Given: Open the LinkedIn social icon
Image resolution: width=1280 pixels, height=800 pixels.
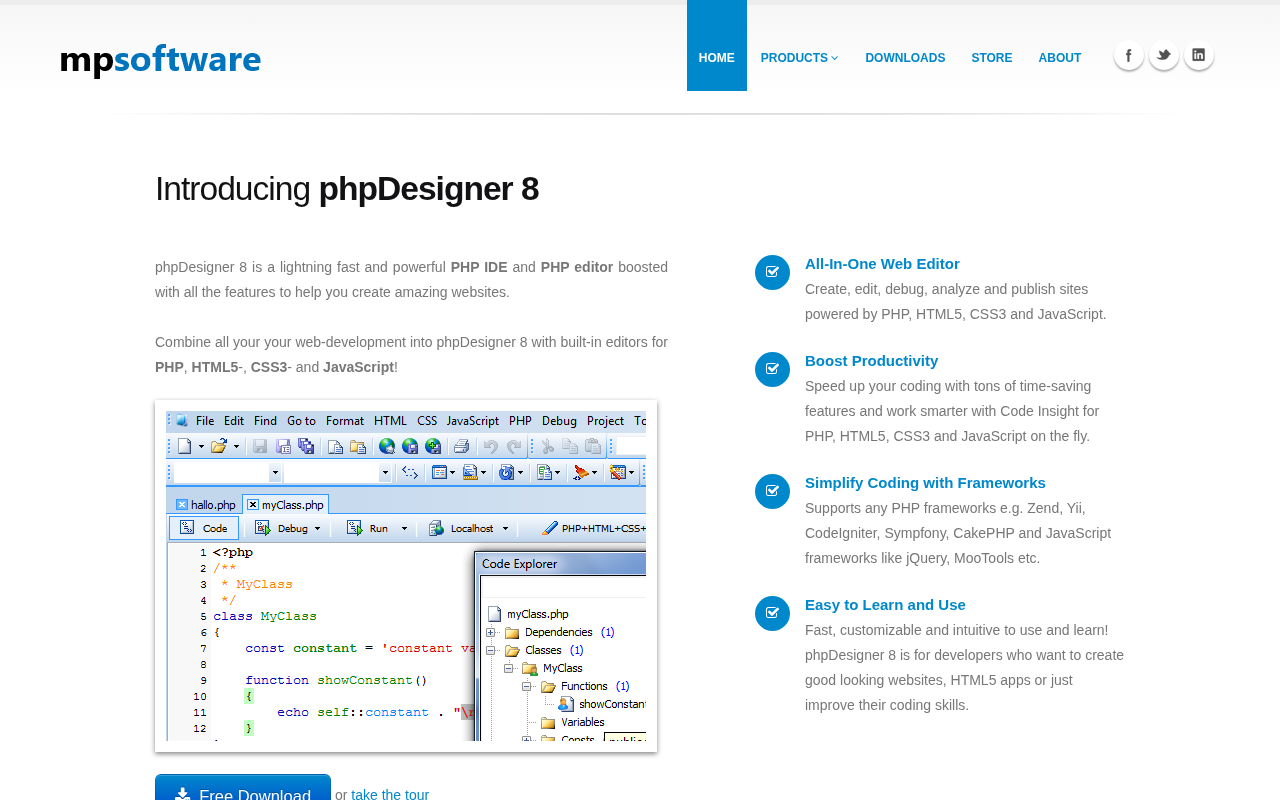Looking at the screenshot, I should click(1199, 55).
